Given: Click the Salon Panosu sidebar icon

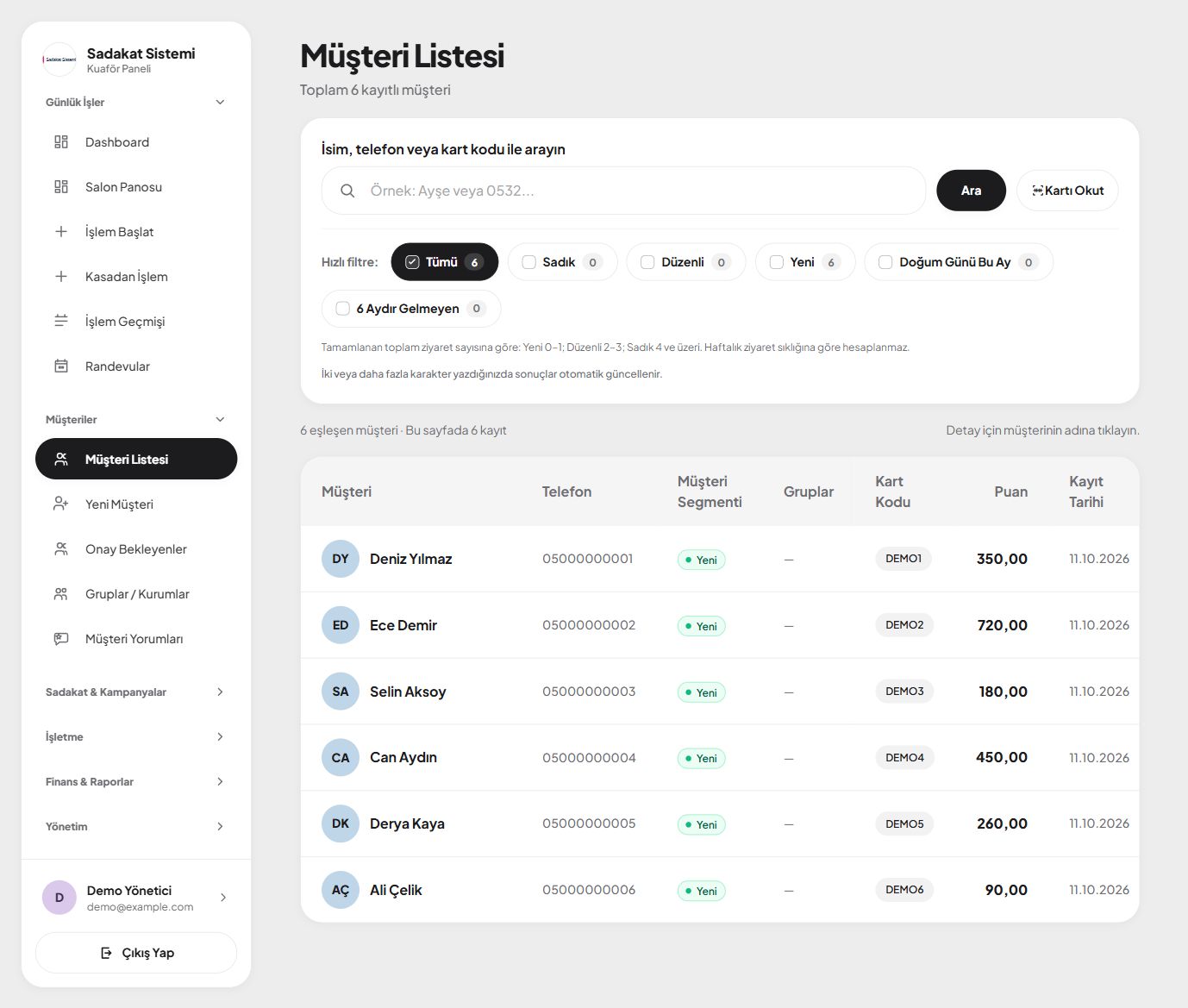Looking at the screenshot, I should (x=61, y=187).
